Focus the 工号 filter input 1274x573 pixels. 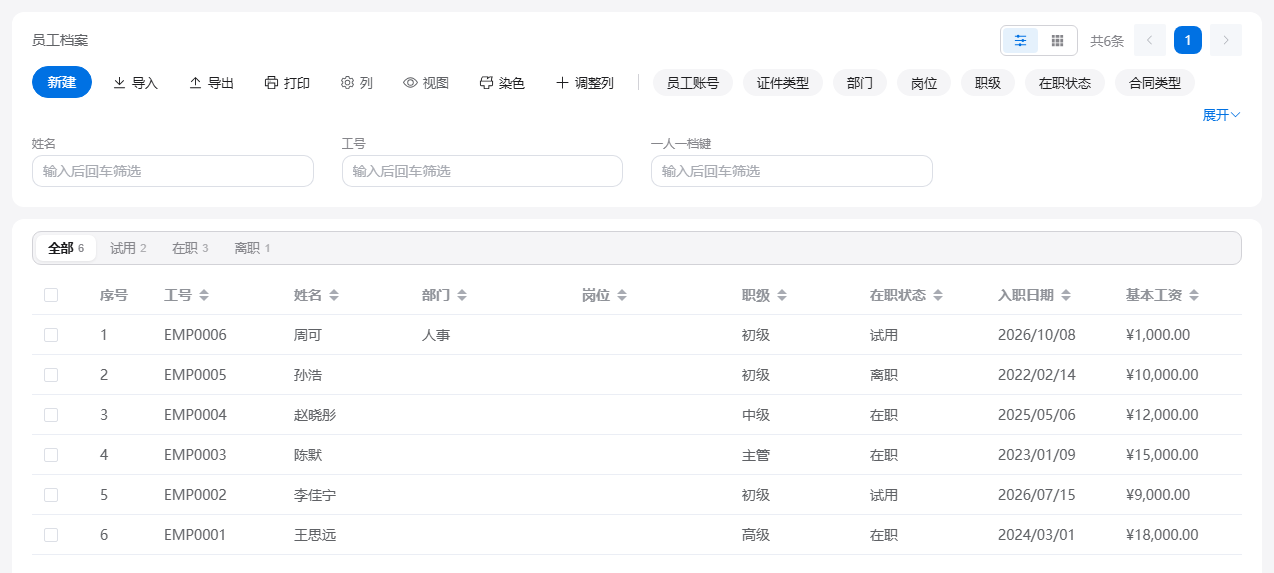(482, 171)
